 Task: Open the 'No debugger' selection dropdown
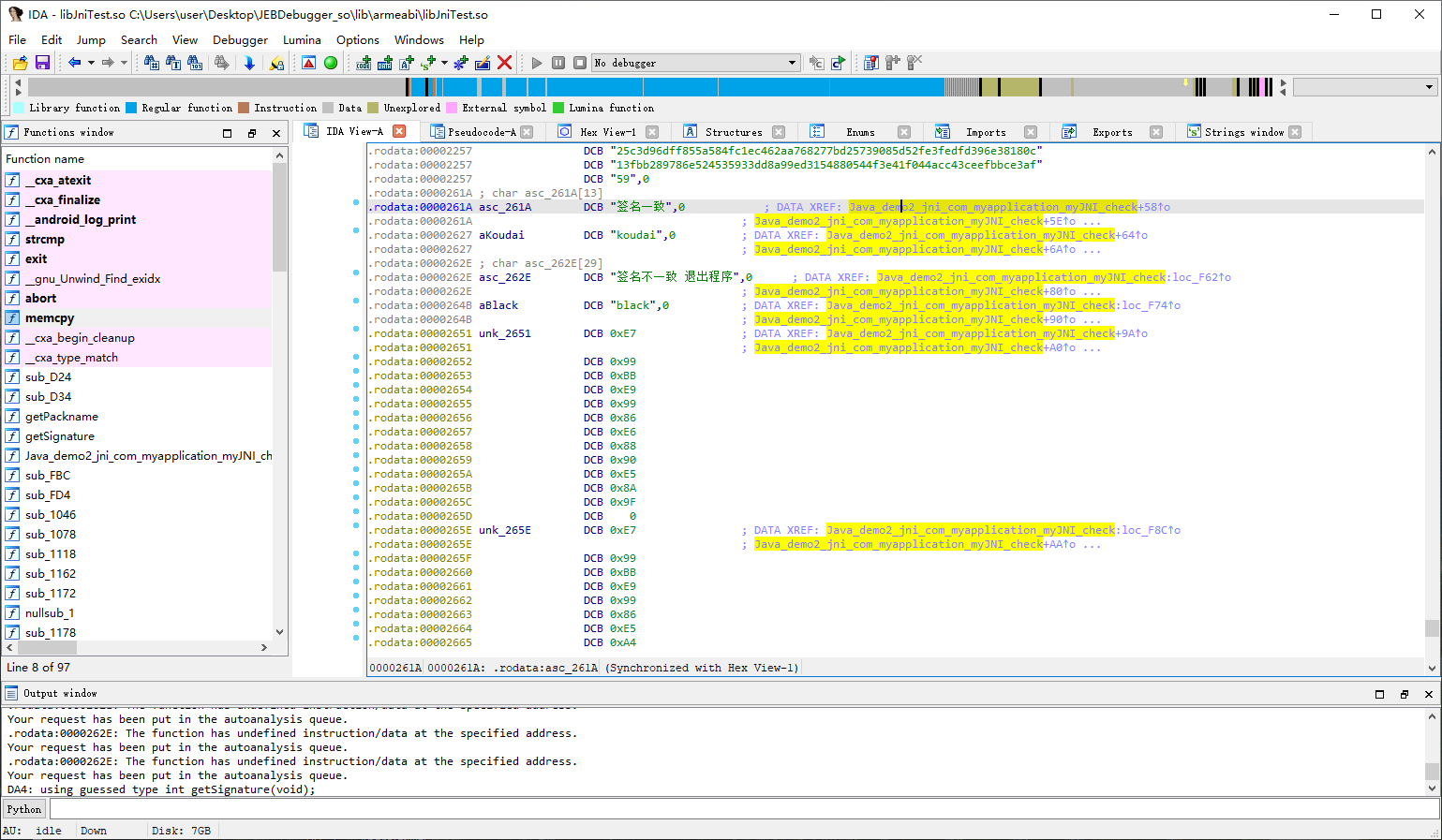coord(695,63)
